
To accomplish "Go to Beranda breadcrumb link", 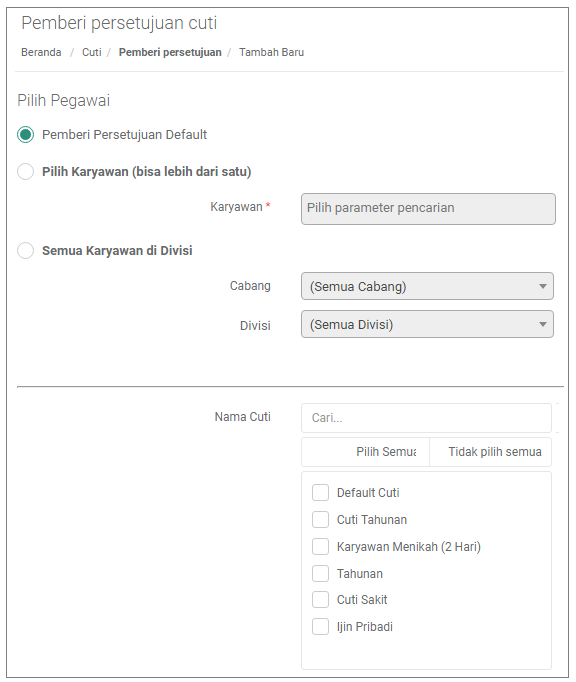I will pos(41,52).
